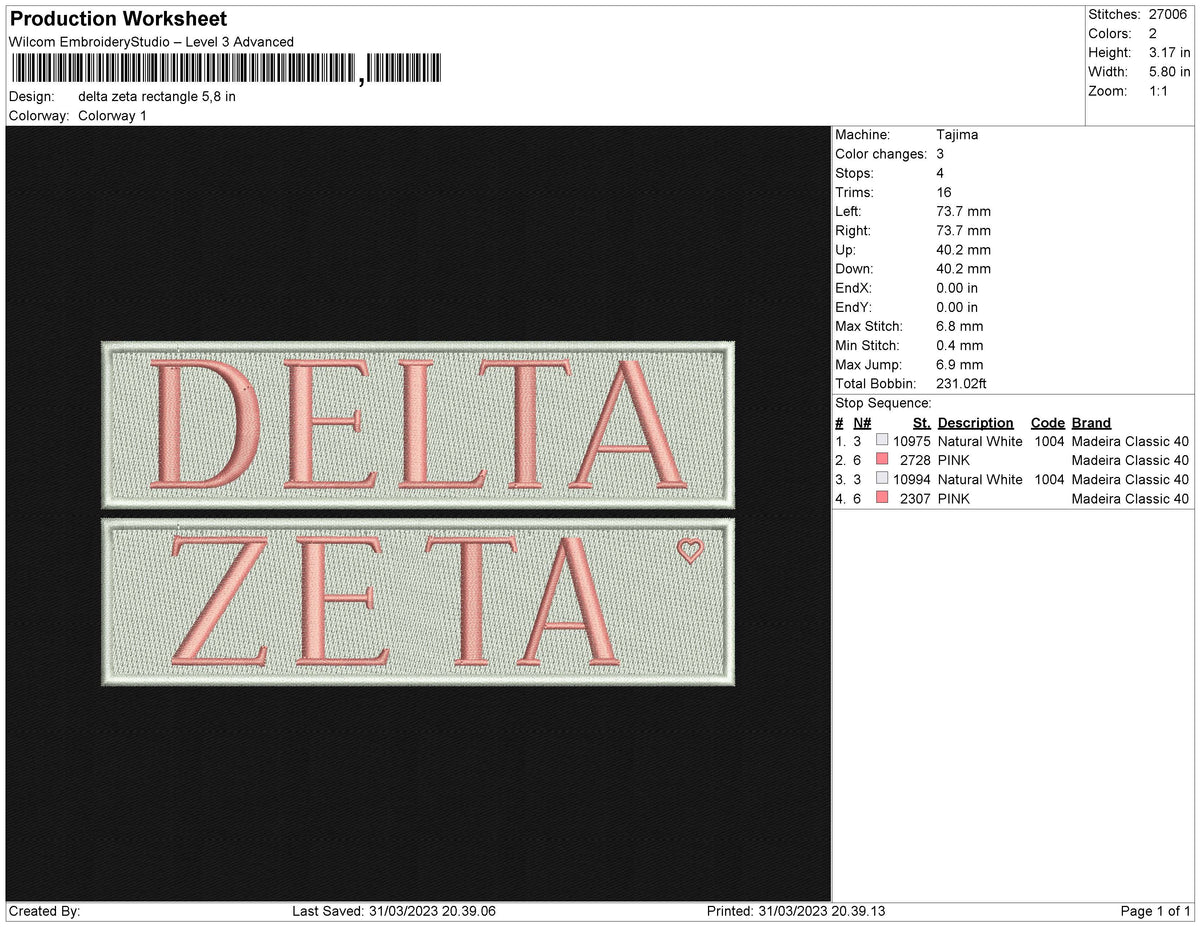1200x927 pixels.
Task: Click the DELTA patch preview
Action: (x=416, y=425)
